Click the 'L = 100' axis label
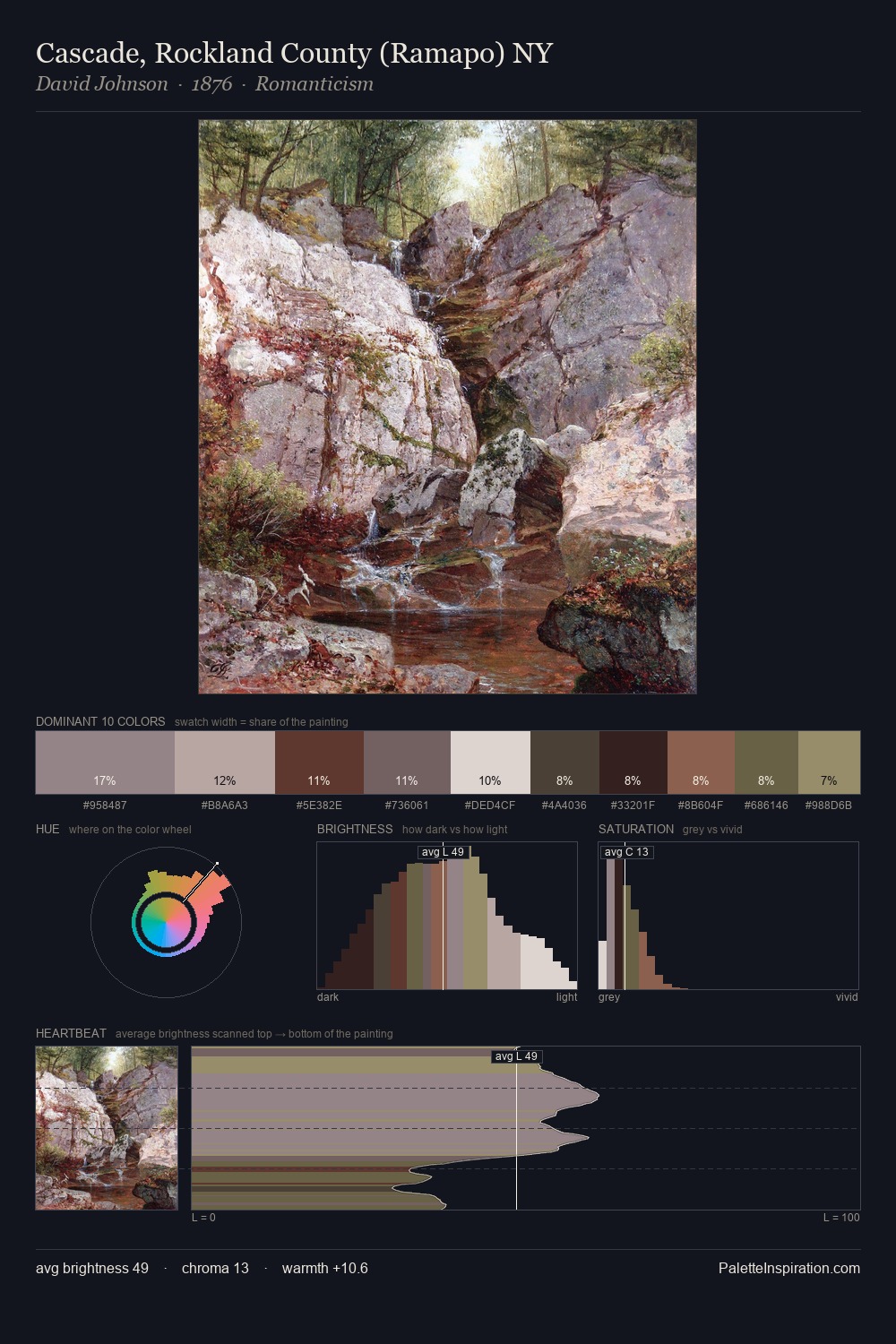This screenshot has height=1344, width=896. (x=841, y=1218)
